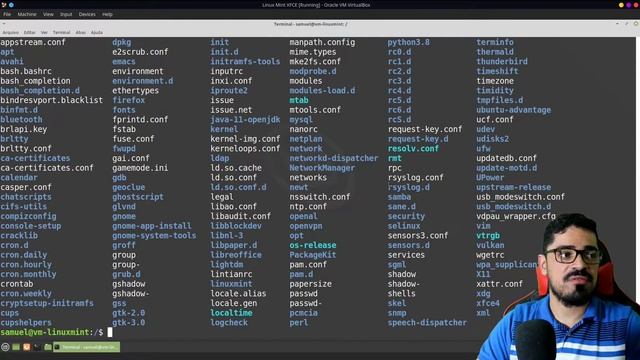Click the bash.bashrc file name
The image size is (640, 360).
click(26, 71)
